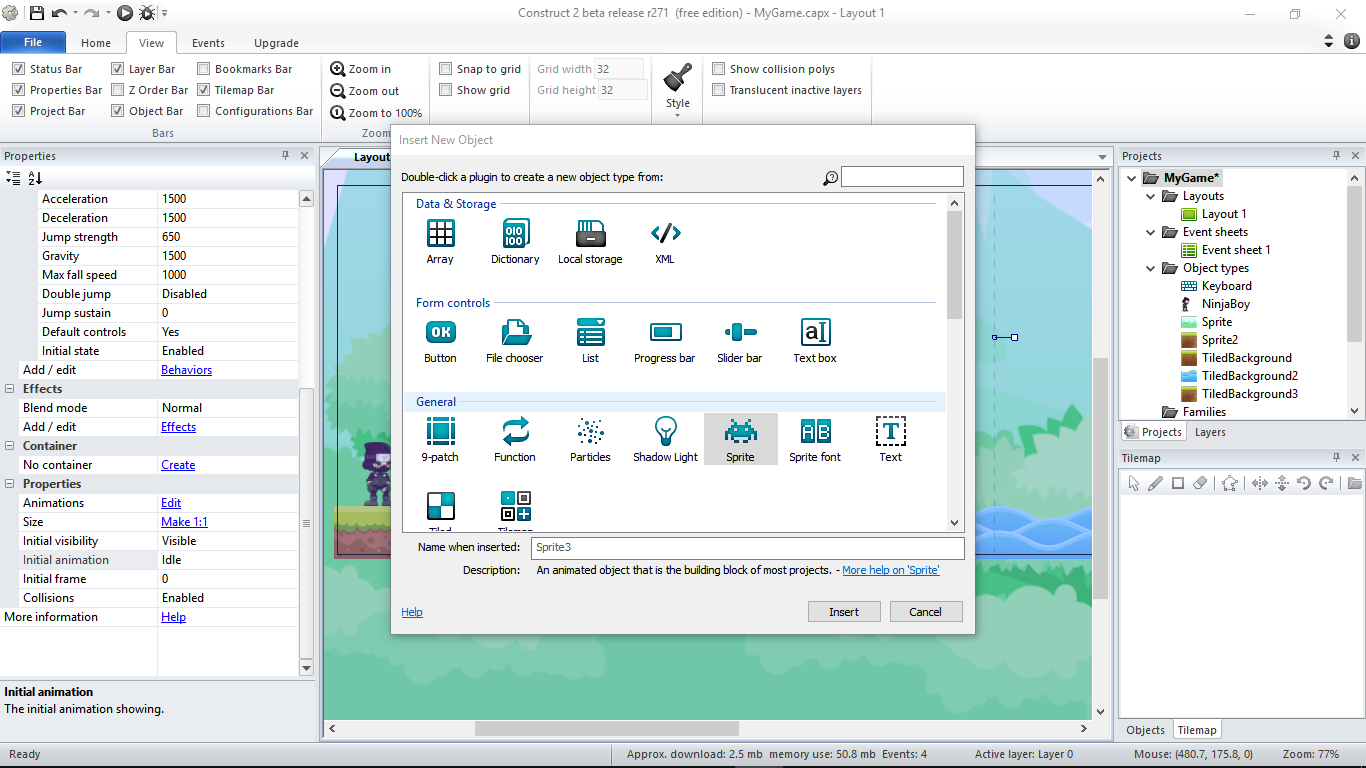Click the Name when inserted field
Image resolution: width=1366 pixels, height=768 pixels.
click(747, 547)
